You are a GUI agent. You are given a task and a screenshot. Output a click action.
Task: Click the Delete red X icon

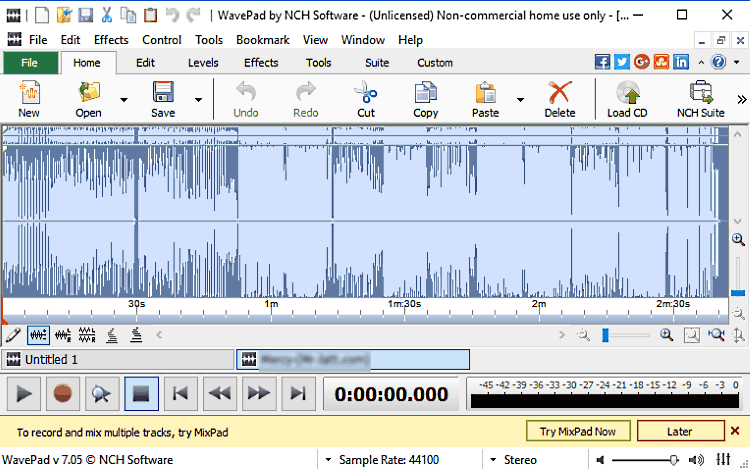(x=560, y=92)
